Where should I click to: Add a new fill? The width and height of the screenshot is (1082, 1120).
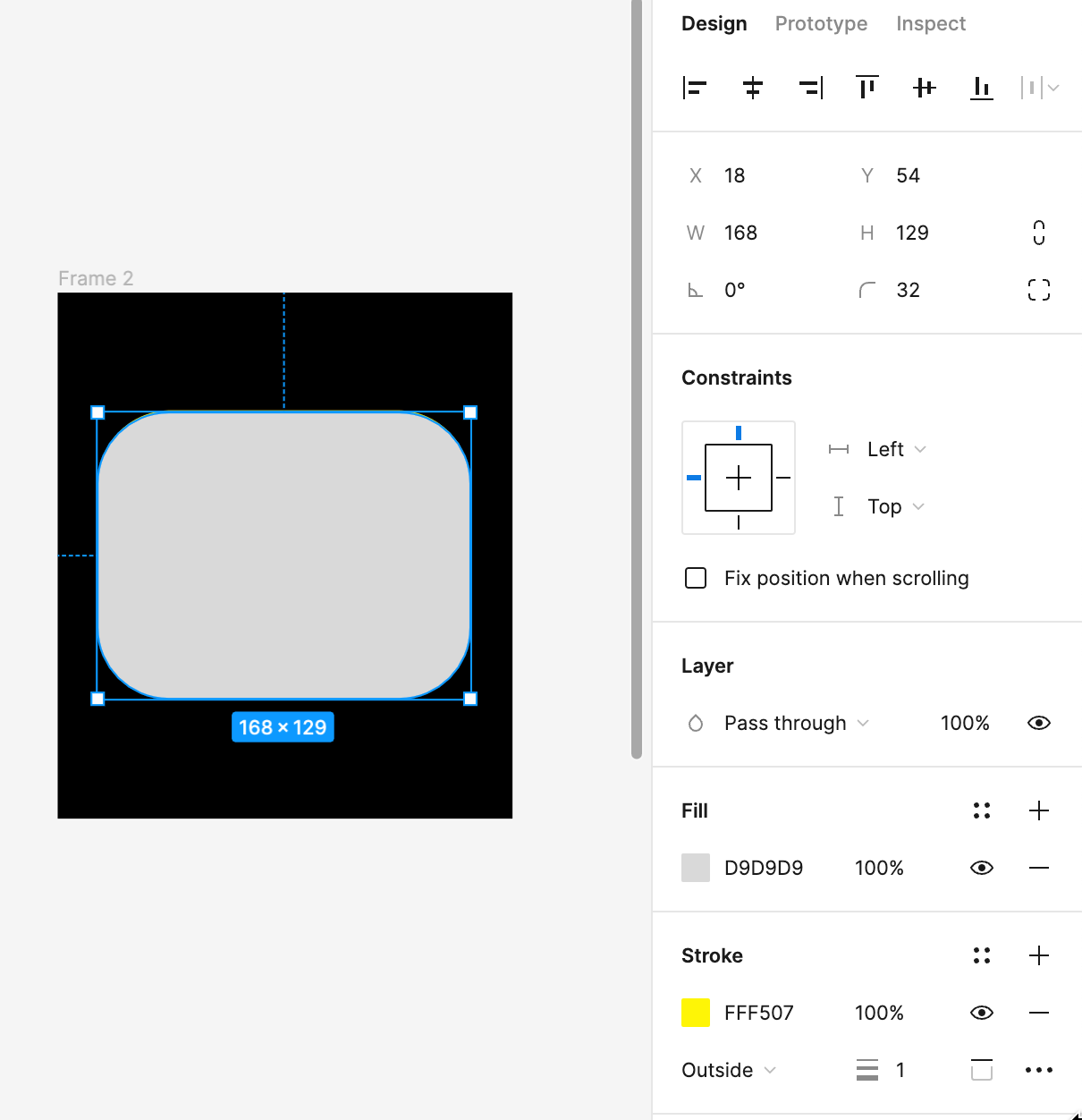[x=1039, y=810]
